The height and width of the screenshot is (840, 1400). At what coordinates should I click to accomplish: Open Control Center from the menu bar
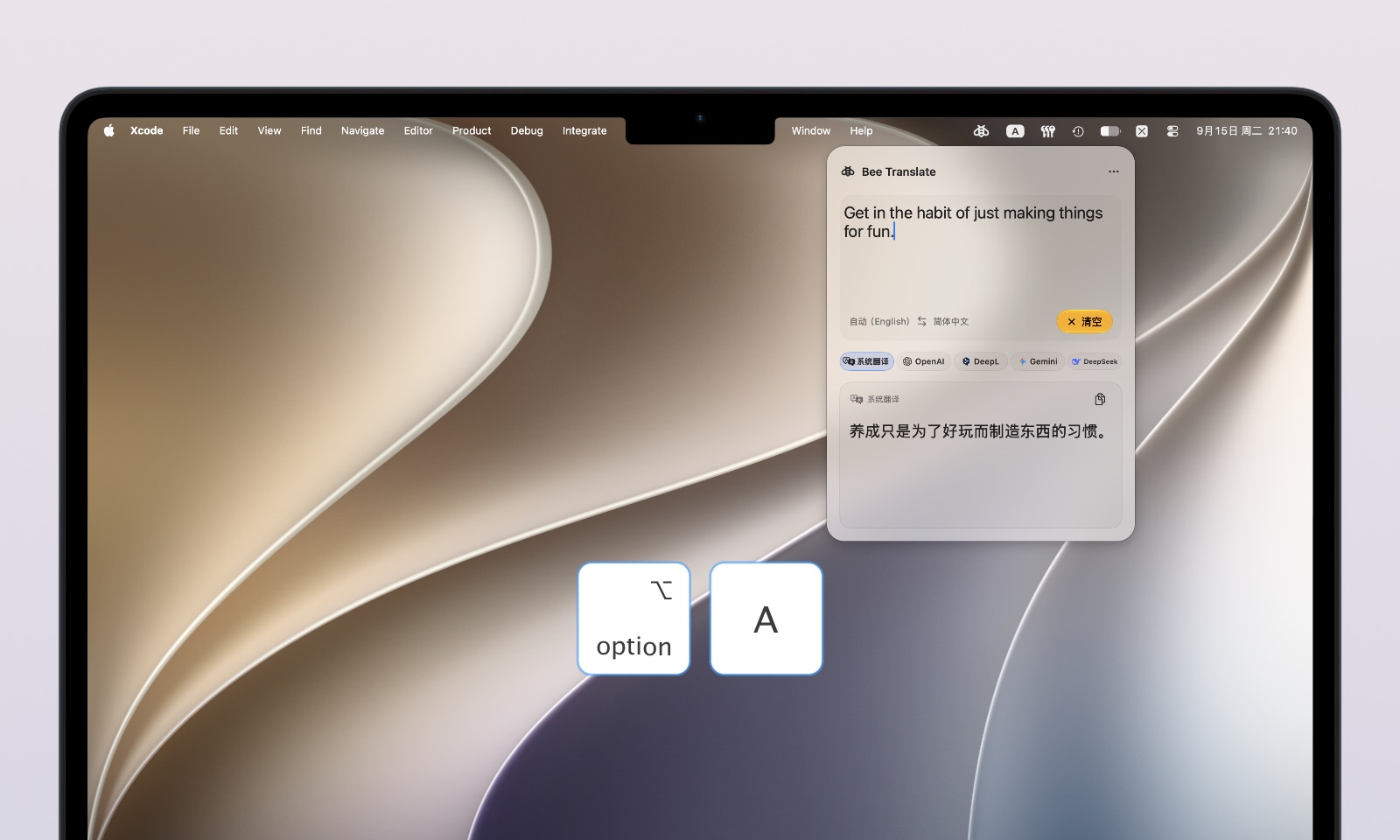coord(1172,131)
